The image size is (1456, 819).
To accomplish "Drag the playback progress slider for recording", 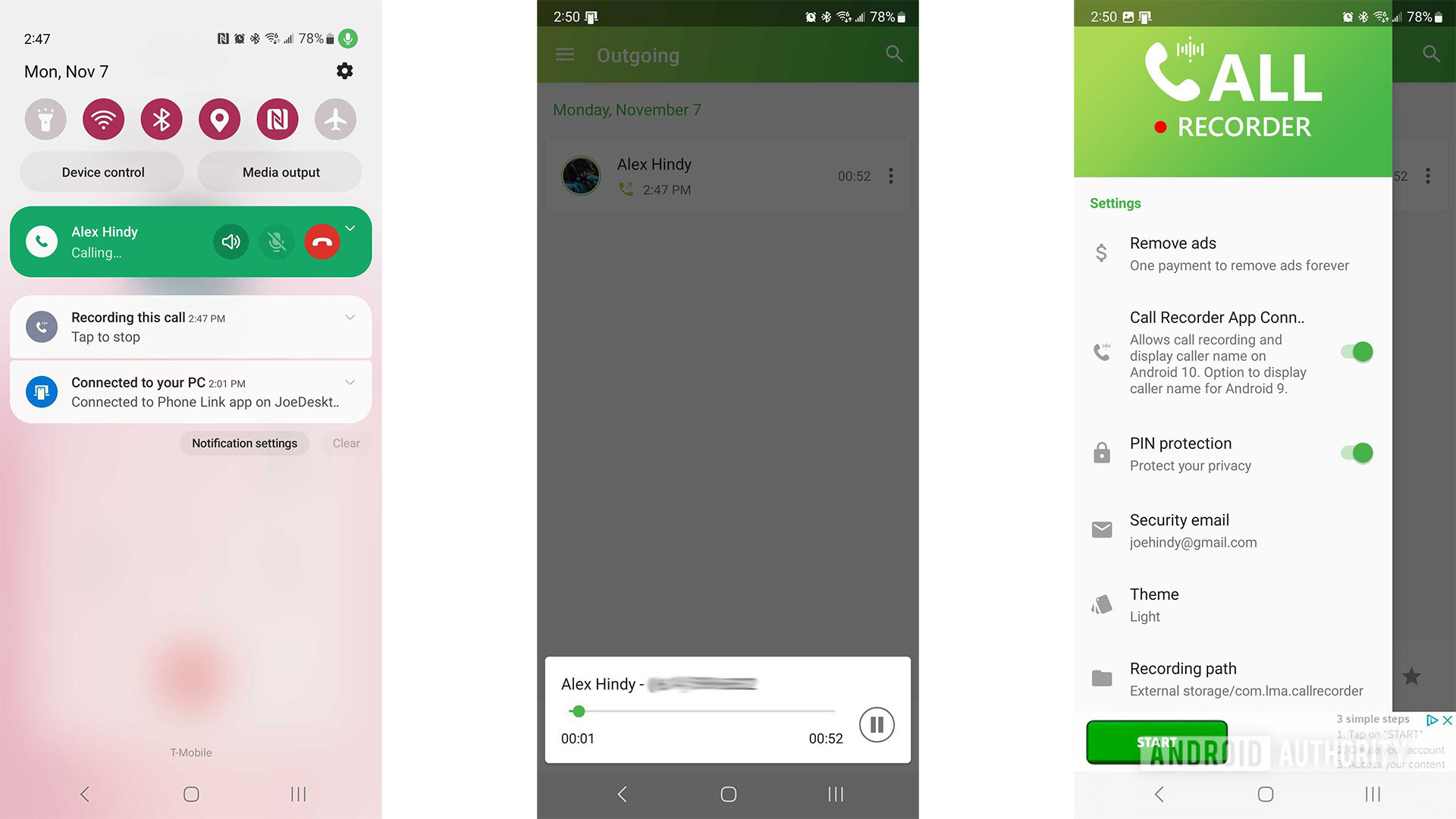I will click(x=576, y=711).
